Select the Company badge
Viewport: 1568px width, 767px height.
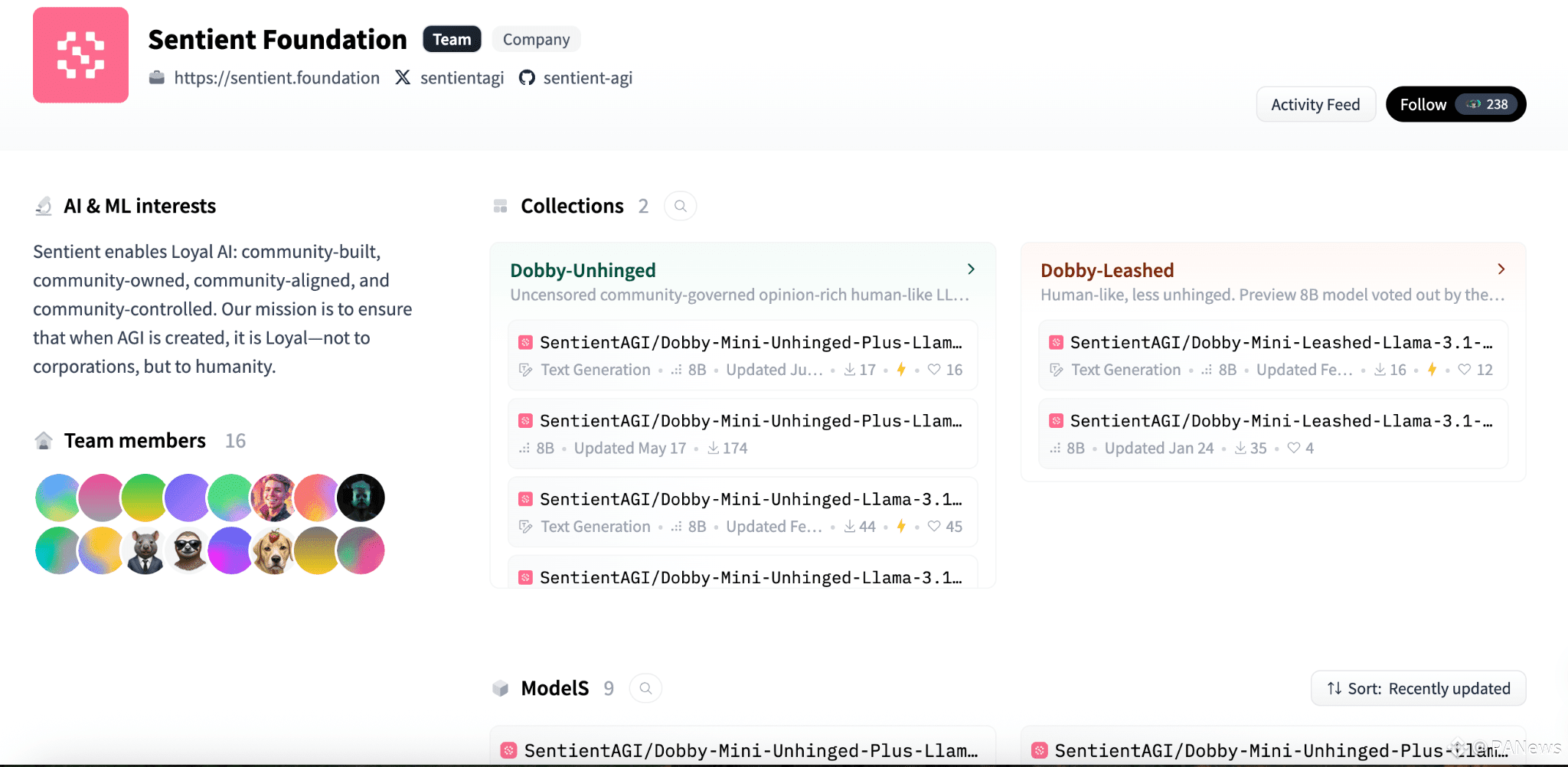[536, 39]
